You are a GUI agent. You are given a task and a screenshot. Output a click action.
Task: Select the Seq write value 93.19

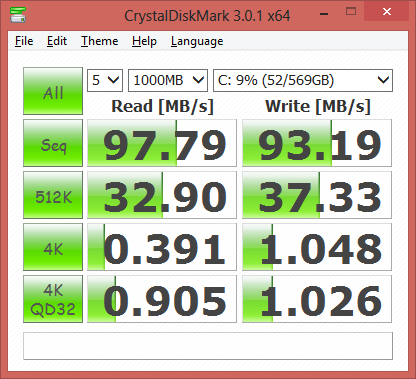coord(317,143)
